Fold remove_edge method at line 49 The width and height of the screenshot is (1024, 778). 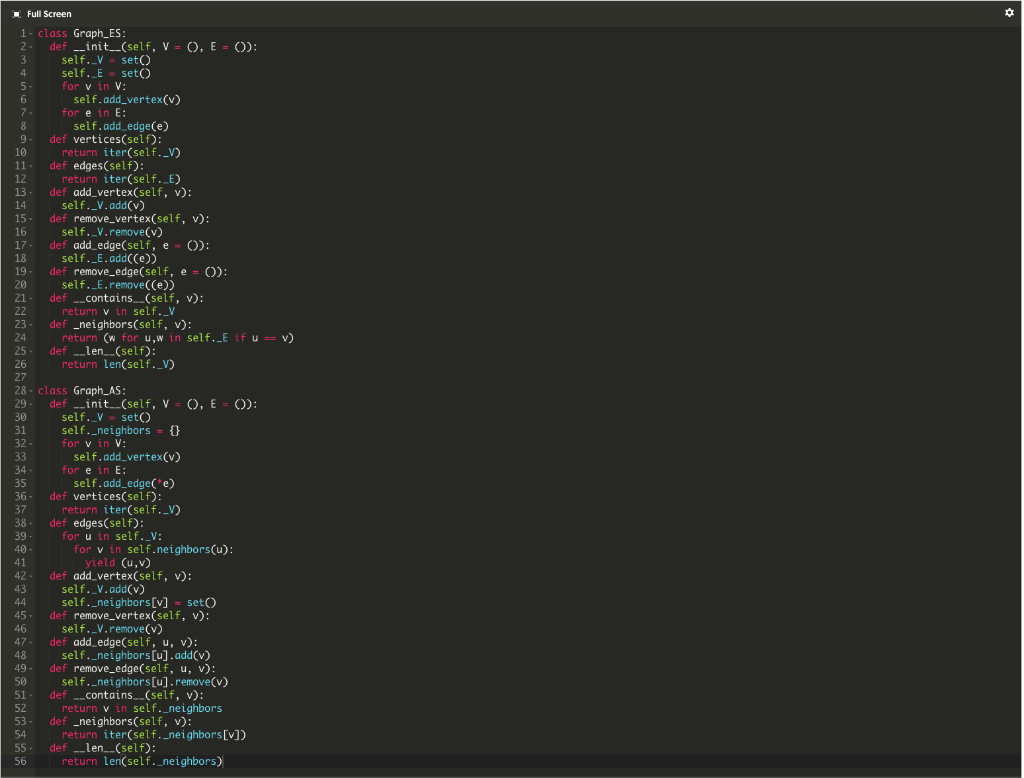coord(31,669)
